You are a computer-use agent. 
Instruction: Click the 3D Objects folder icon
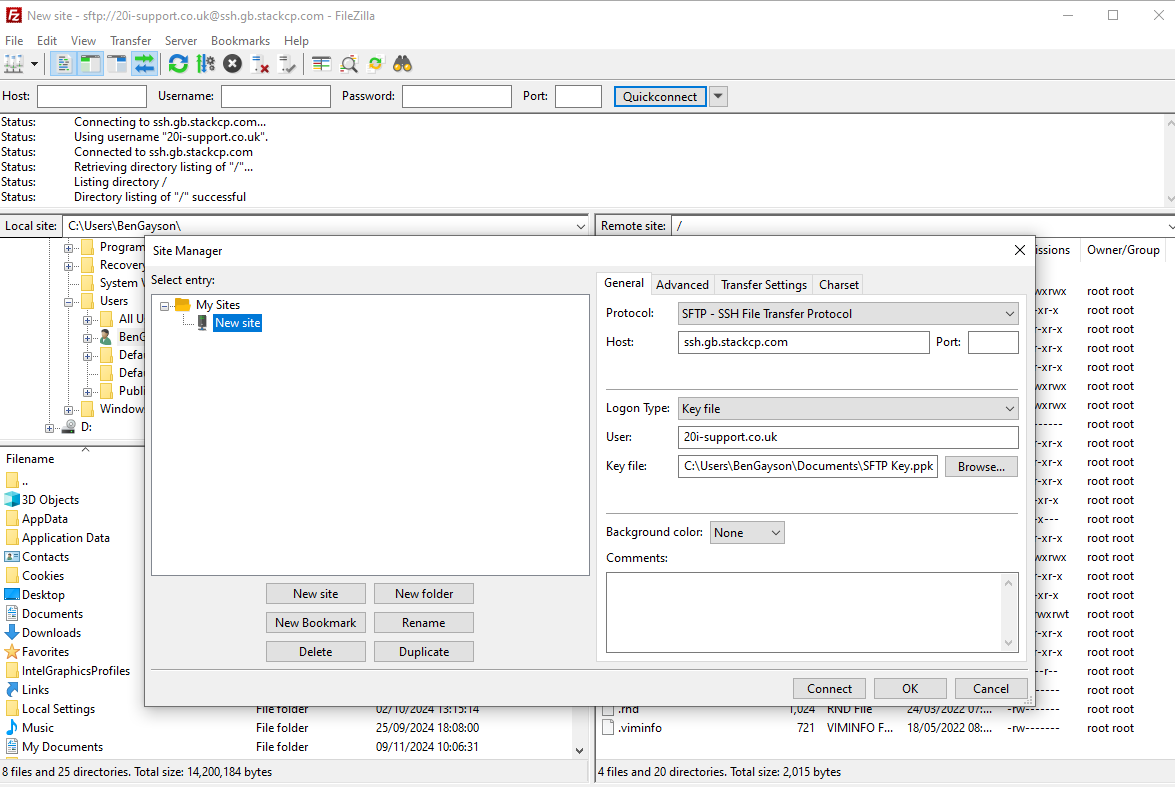12,500
